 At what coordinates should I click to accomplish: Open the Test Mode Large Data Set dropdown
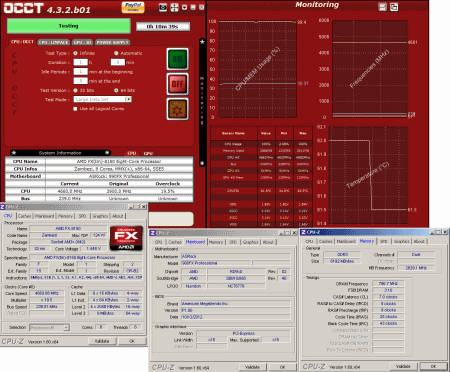(x=102, y=99)
